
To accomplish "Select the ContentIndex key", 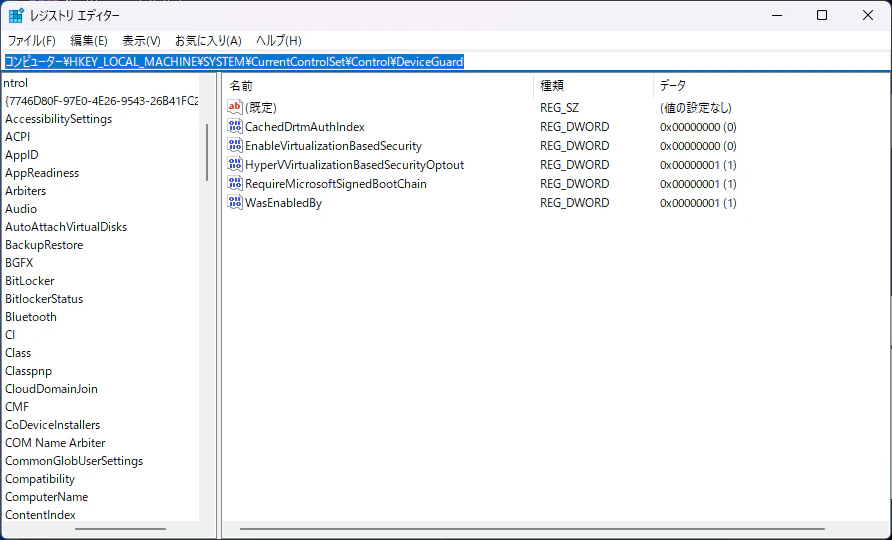I will click(40, 515).
